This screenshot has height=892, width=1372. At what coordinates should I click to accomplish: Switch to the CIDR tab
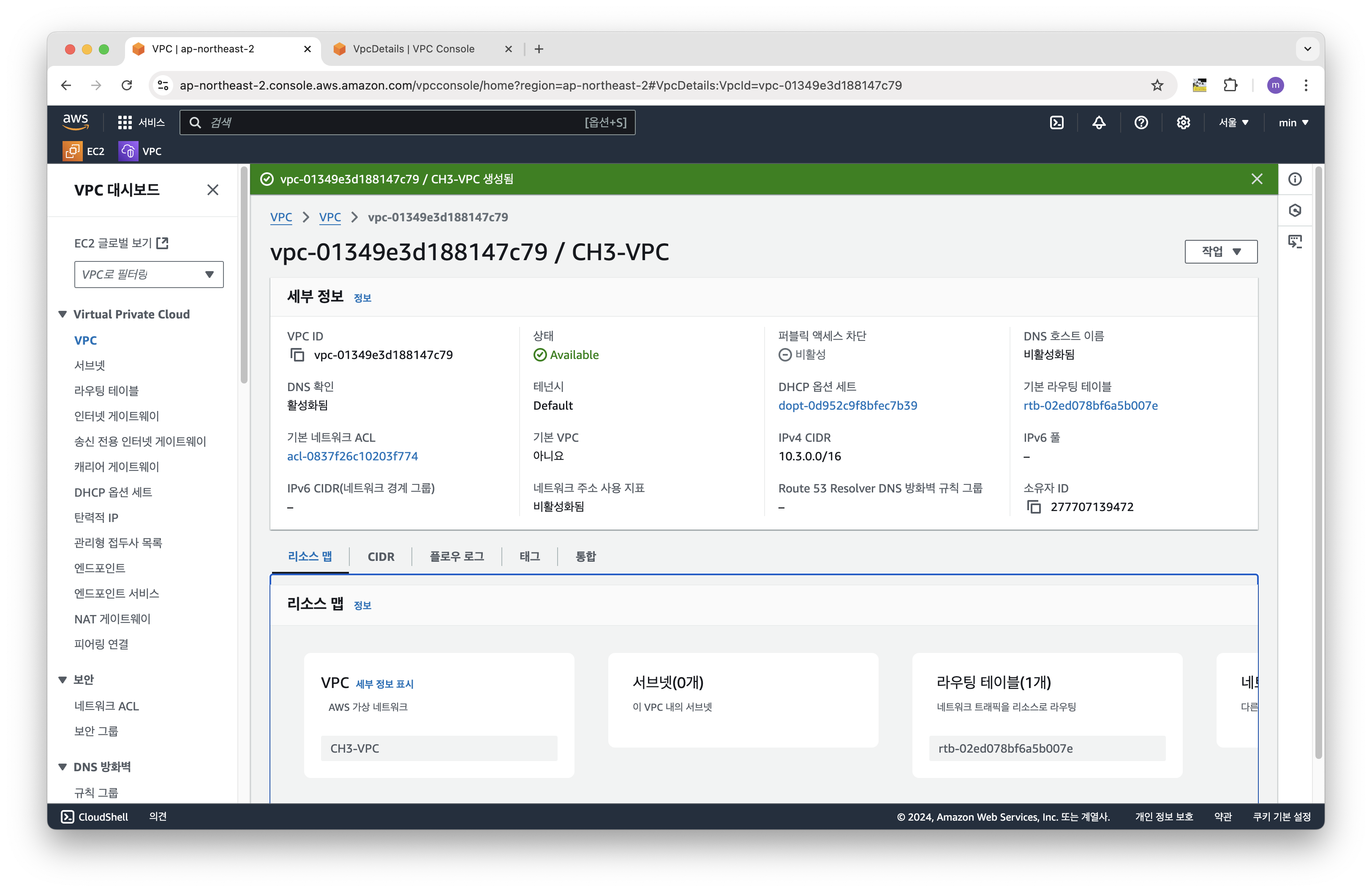coord(381,557)
